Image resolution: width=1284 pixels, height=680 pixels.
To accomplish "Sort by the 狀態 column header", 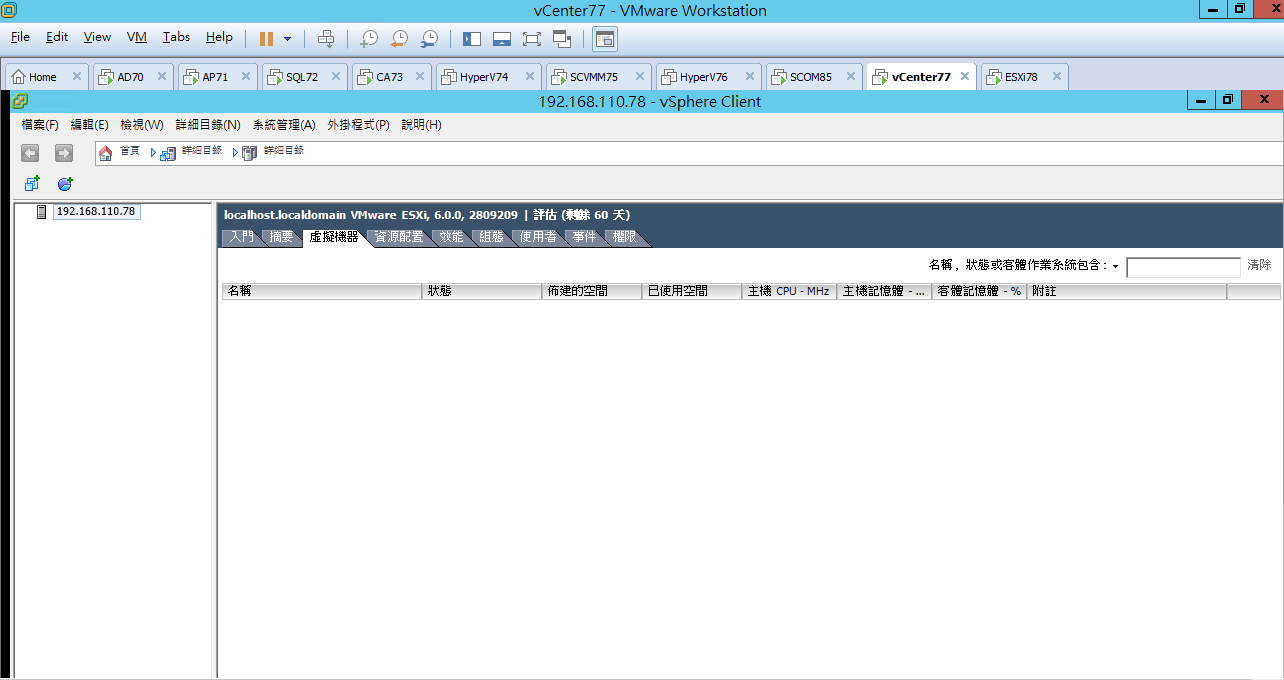I will 482,291.
